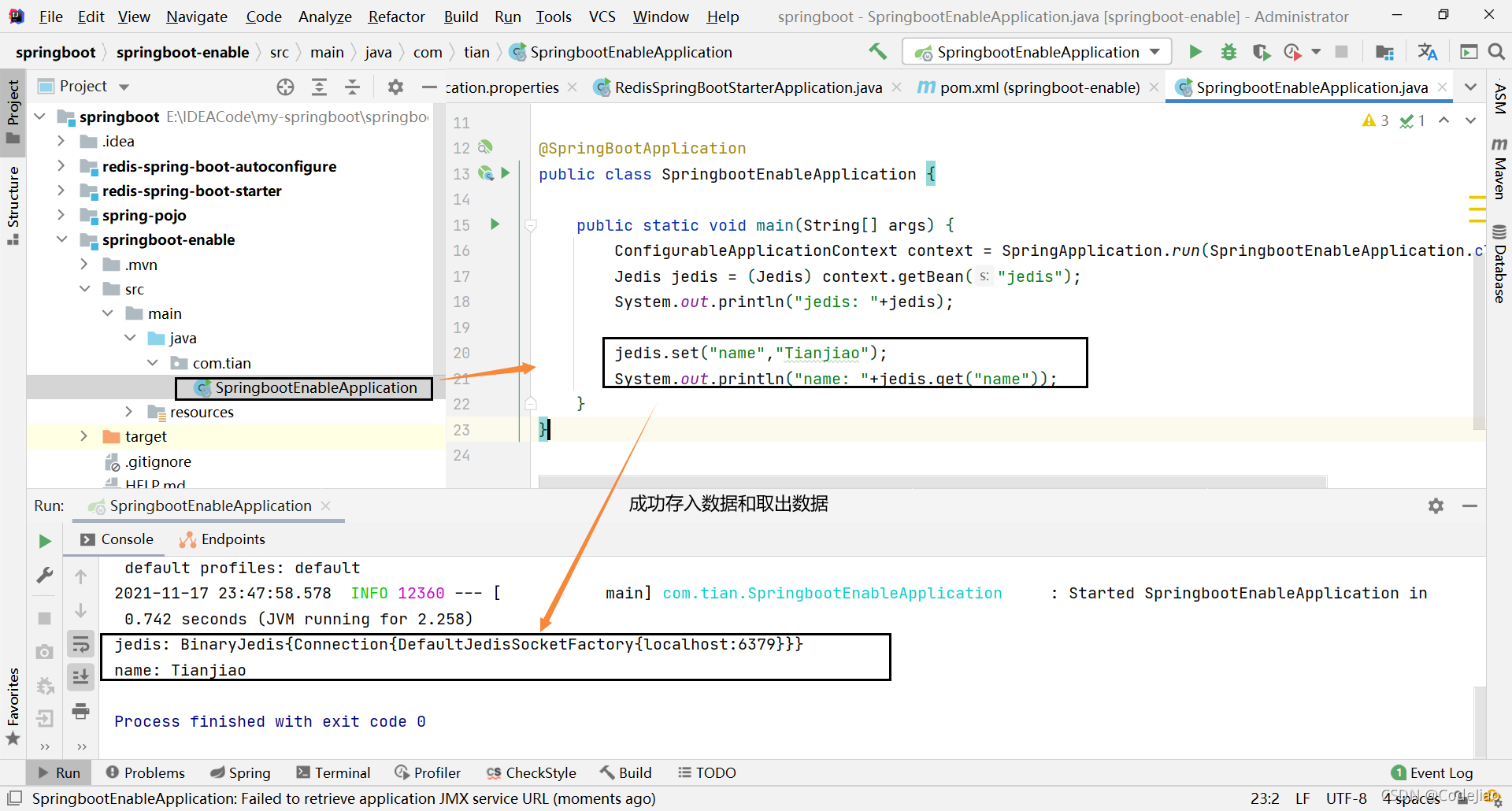Start debugging with the bug icon
The image size is (1512, 811).
click(1228, 52)
